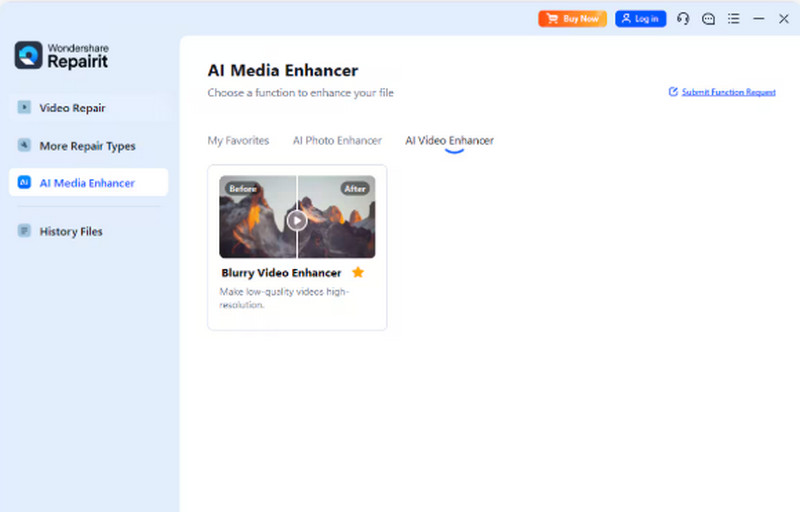
Task: Open the hamburger menu list icon
Action: pos(734,19)
